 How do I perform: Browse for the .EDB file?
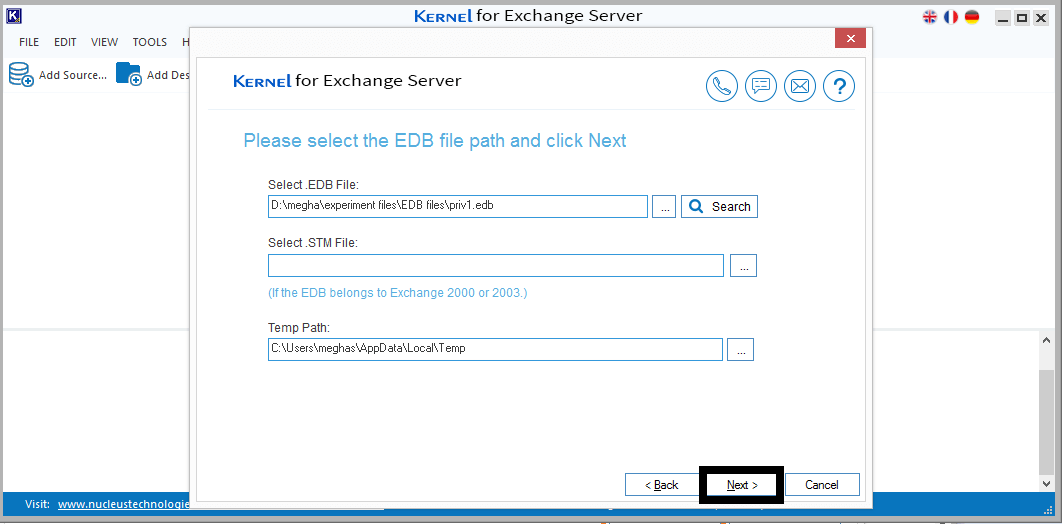pos(664,206)
